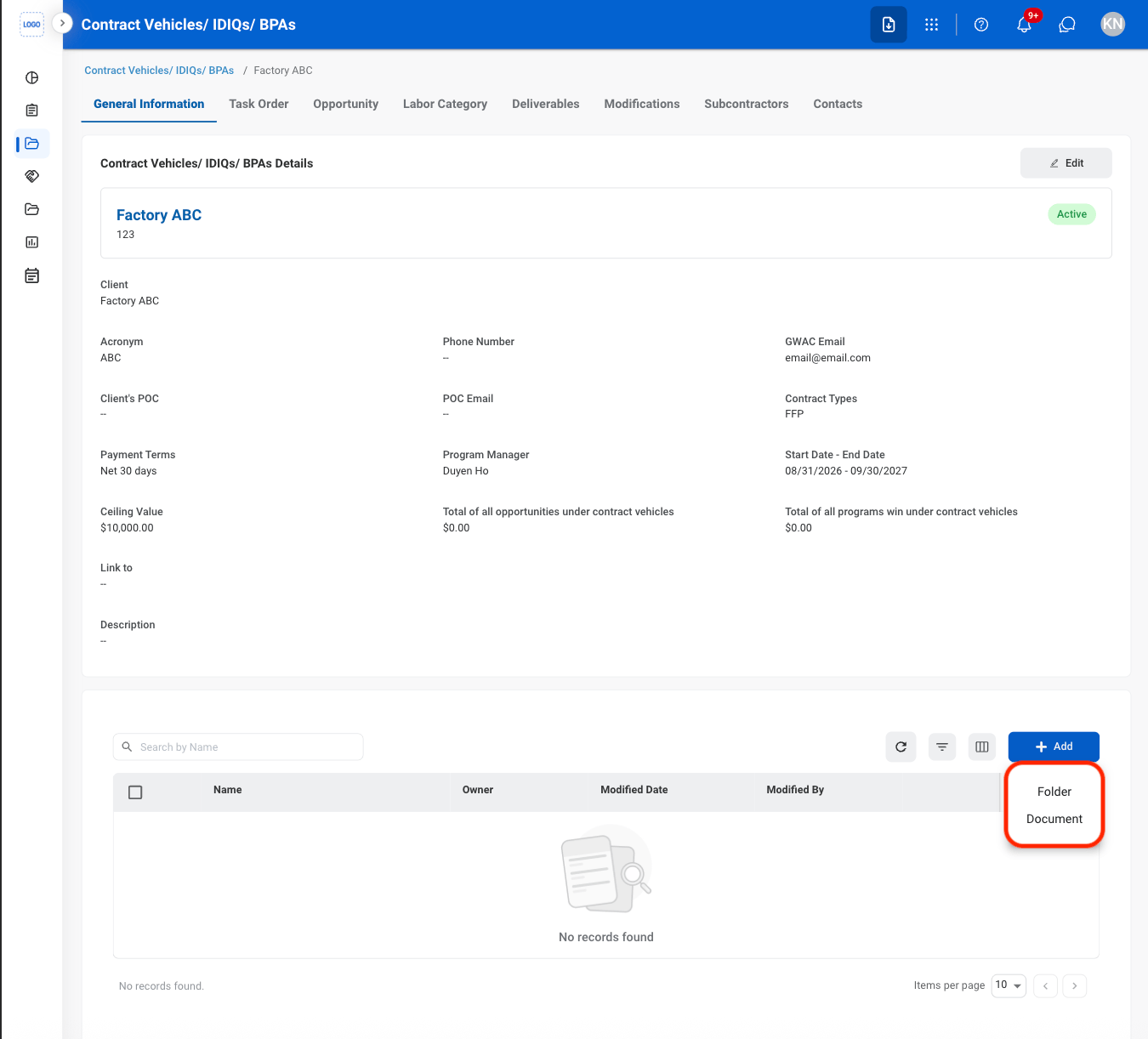Open the reports bar chart sidebar icon
The image size is (1148, 1039).
31,242
